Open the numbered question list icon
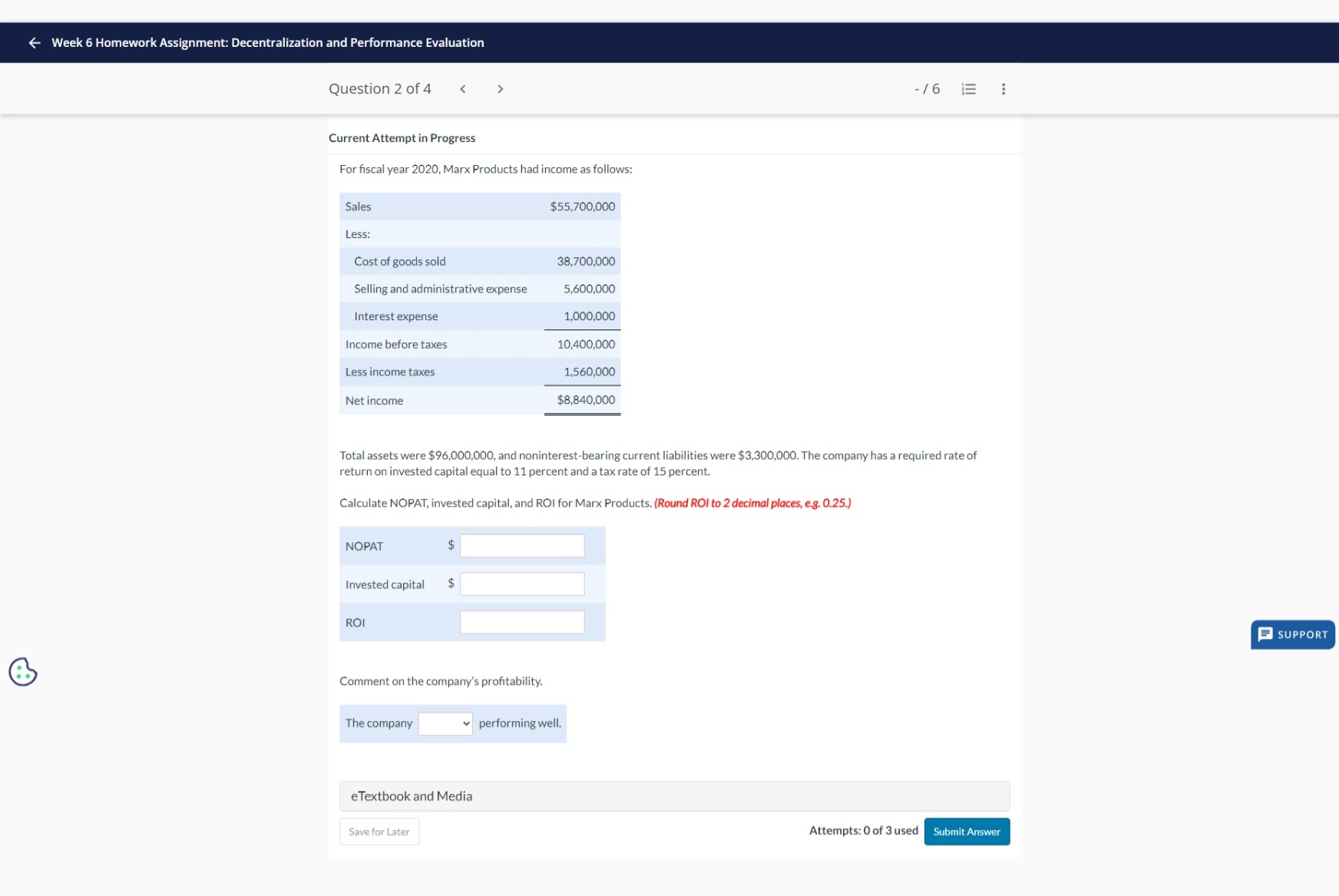The image size is (1339, 896). (968, 89)
